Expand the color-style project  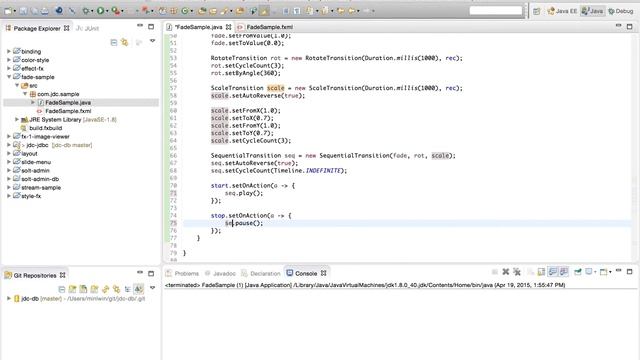pyautogui.click(x=9, y=60)
